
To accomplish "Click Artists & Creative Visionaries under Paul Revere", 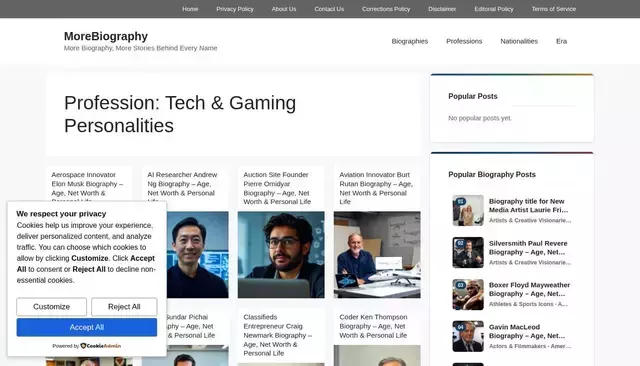I will pos(530,262).
